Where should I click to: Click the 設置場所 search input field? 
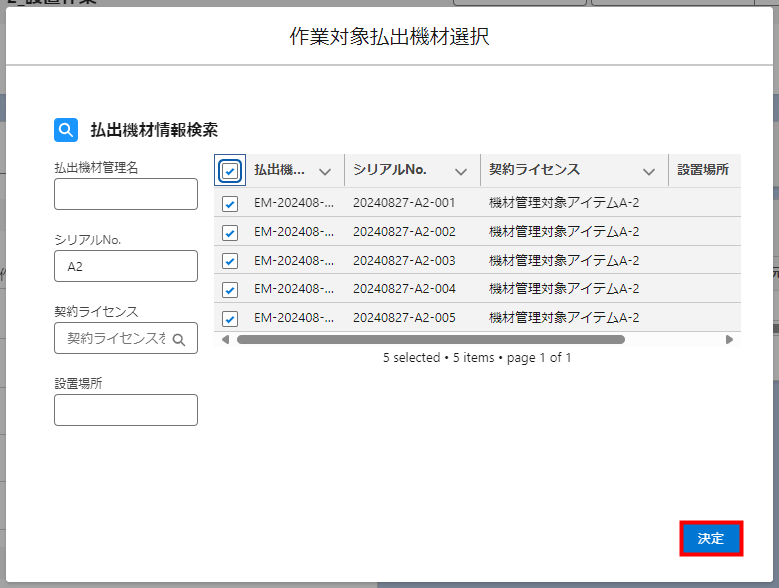point(126,410)
